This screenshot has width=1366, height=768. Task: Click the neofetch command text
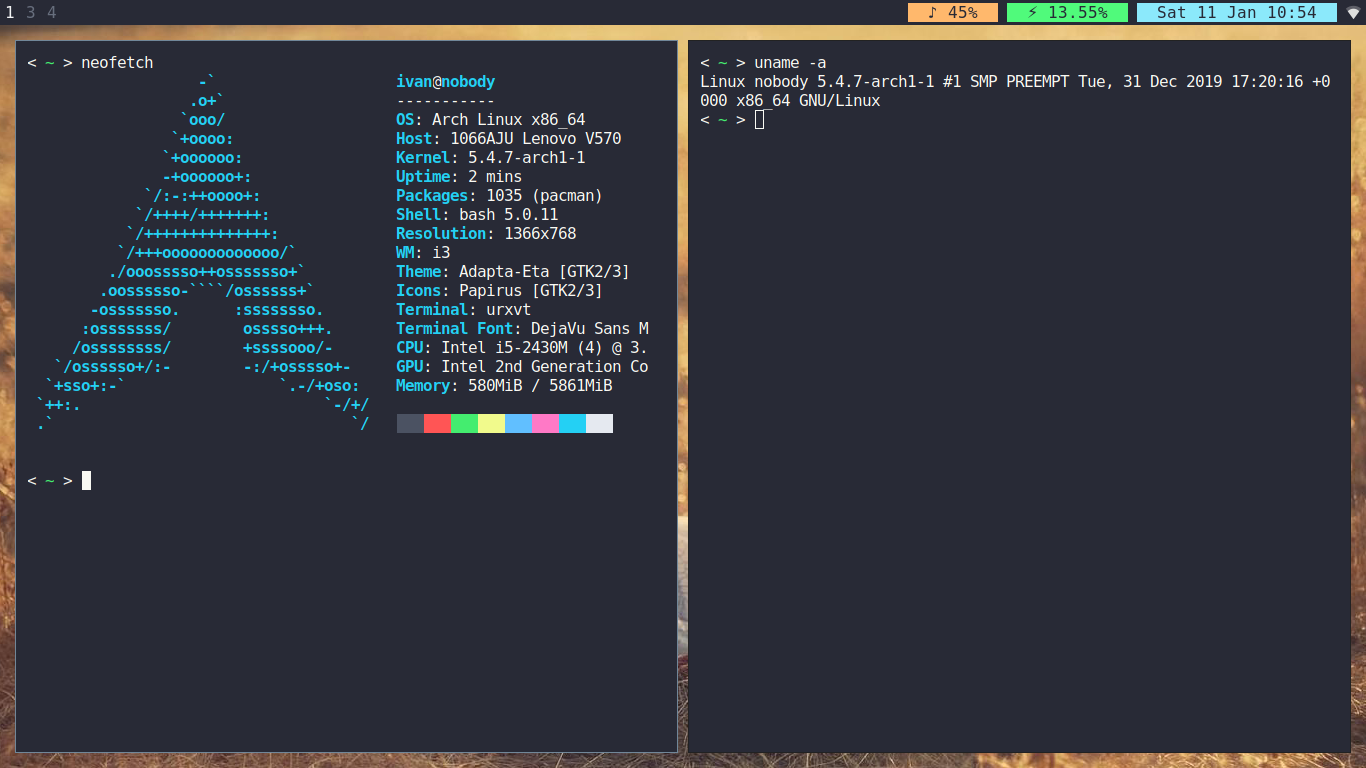coord(117,63)
